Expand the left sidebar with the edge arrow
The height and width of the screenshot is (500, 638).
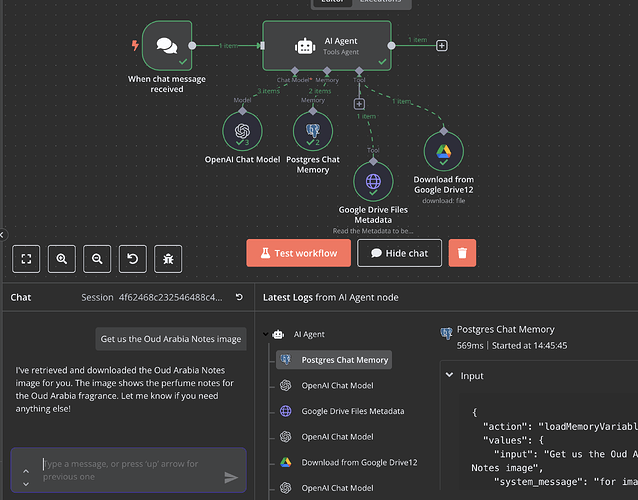[2, 235]
